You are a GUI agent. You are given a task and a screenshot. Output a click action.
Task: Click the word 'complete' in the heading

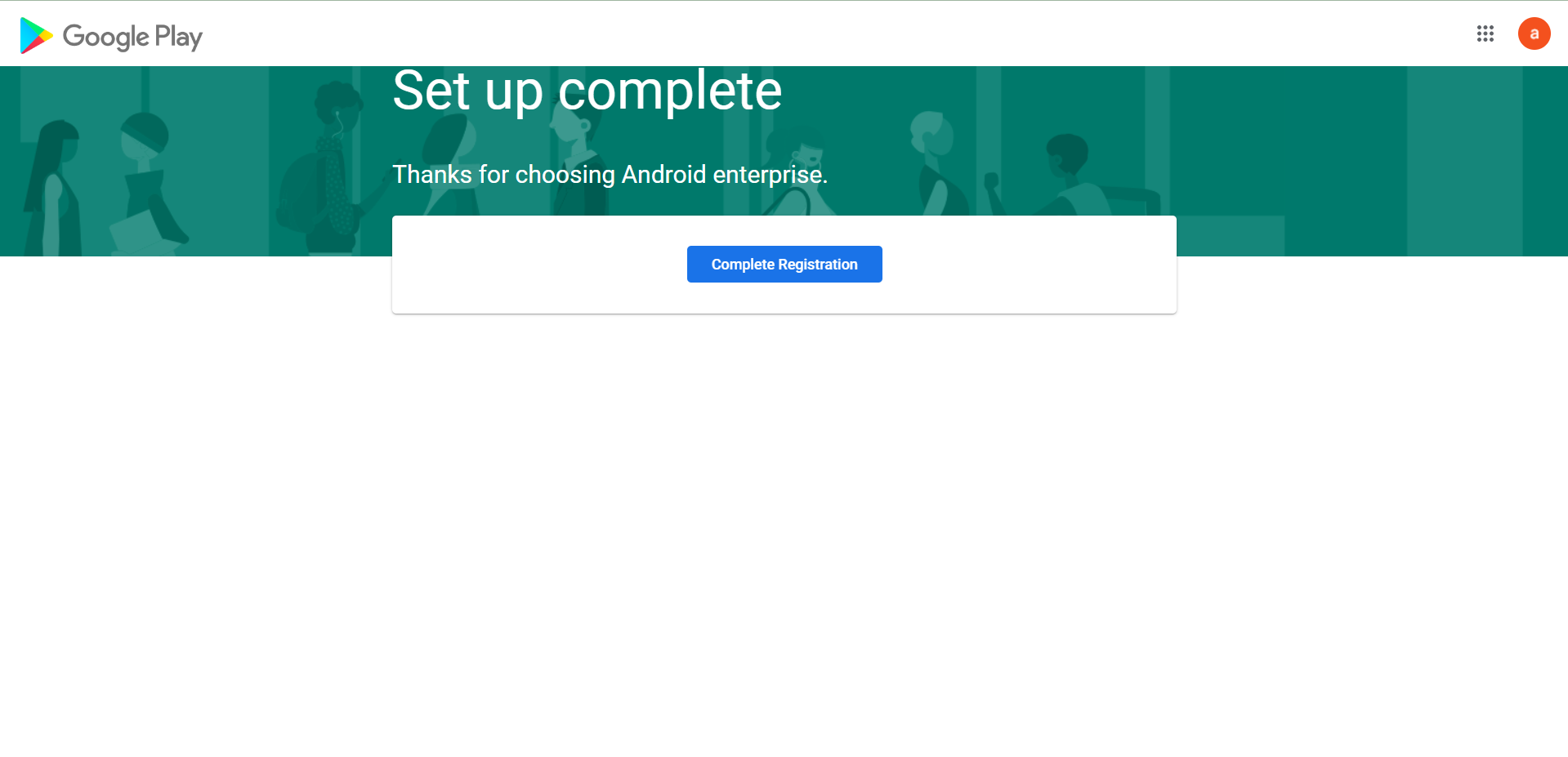click(670, 91)
